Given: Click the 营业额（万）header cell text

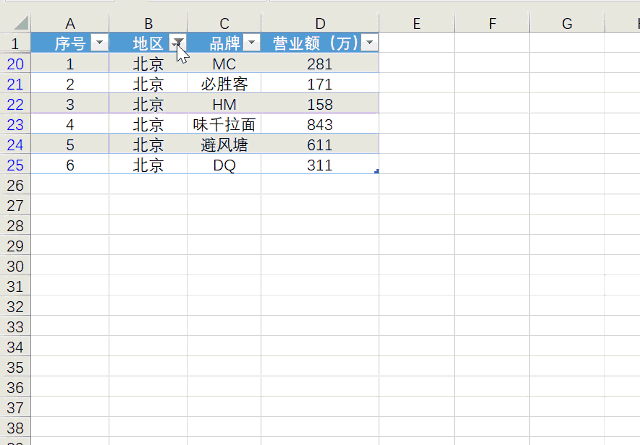Looking at the screenshot, I should [316, 43].
